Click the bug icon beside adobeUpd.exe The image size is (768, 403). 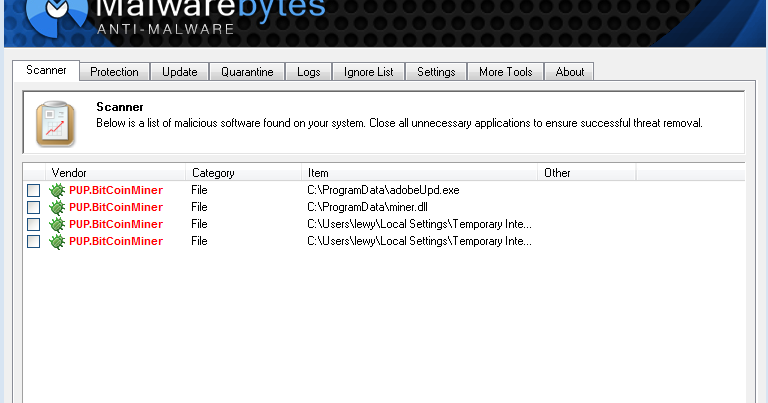point(57,190)
